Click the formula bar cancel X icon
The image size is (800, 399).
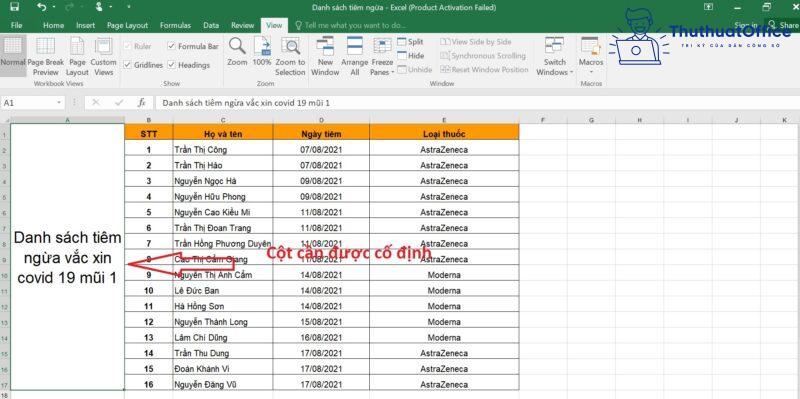click(x=95, y=103)
